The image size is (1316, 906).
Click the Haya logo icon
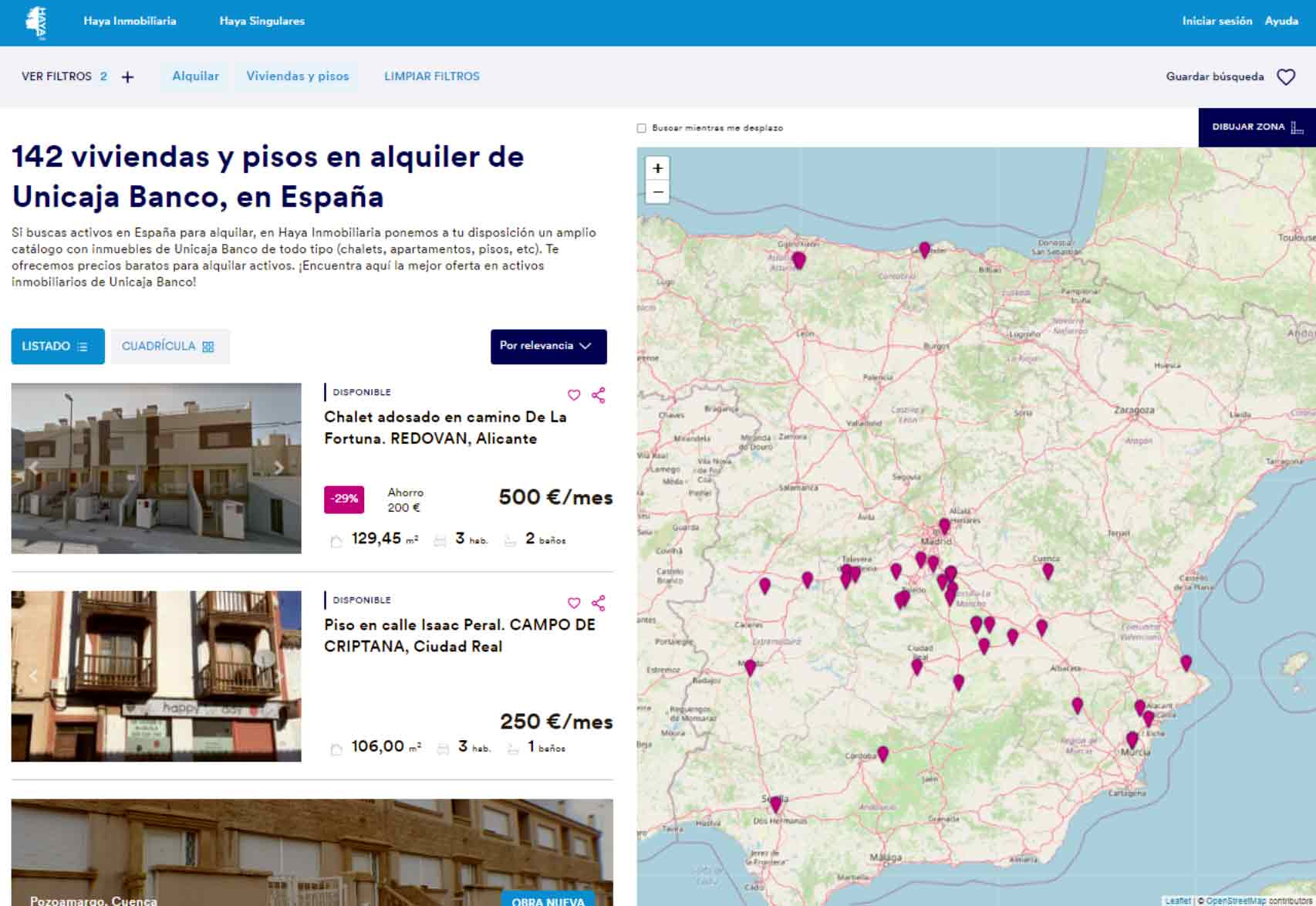click(x=36, y=22)
